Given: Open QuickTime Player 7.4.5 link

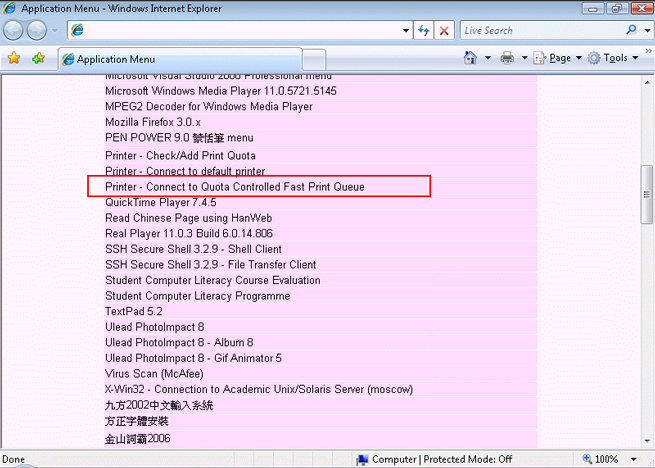Looking at the screenshot, I should [161, 203].
